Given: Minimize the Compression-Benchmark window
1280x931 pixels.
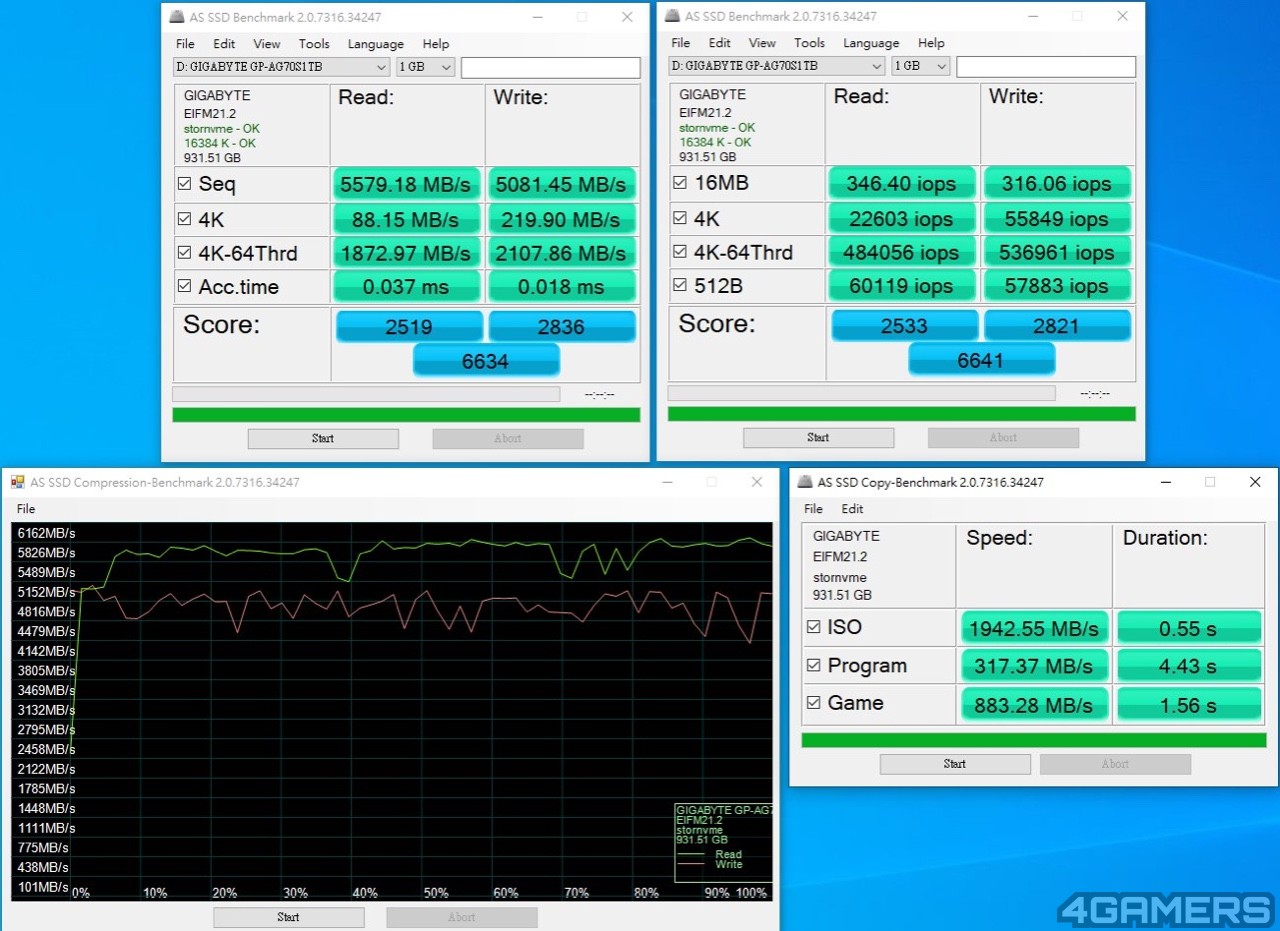Looking at the screenshot, I should [x=667, y=482].
